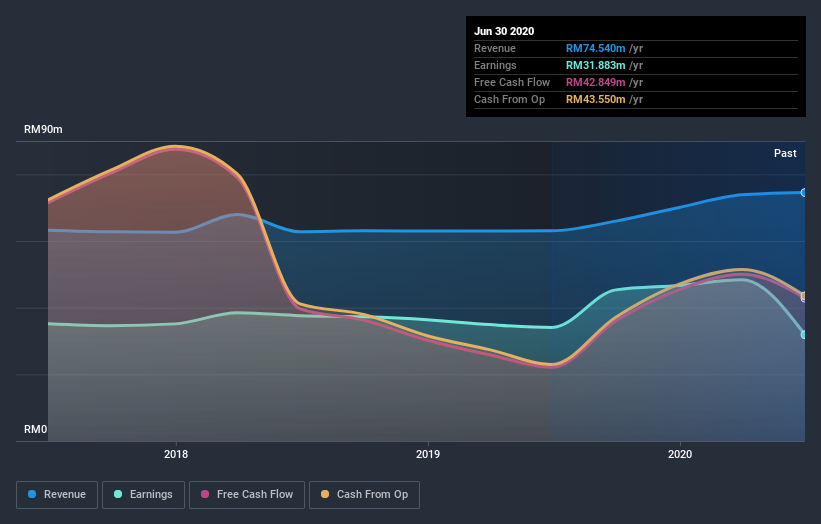This screenshot has height=524, width=821.
Task: Click the RM43.550m cash from op value
Action: click(595, 99)
